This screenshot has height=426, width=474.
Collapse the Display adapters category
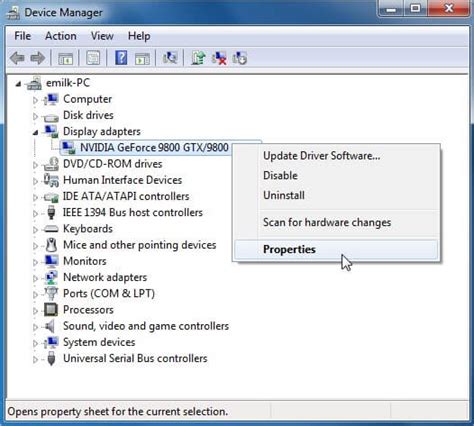35,133
